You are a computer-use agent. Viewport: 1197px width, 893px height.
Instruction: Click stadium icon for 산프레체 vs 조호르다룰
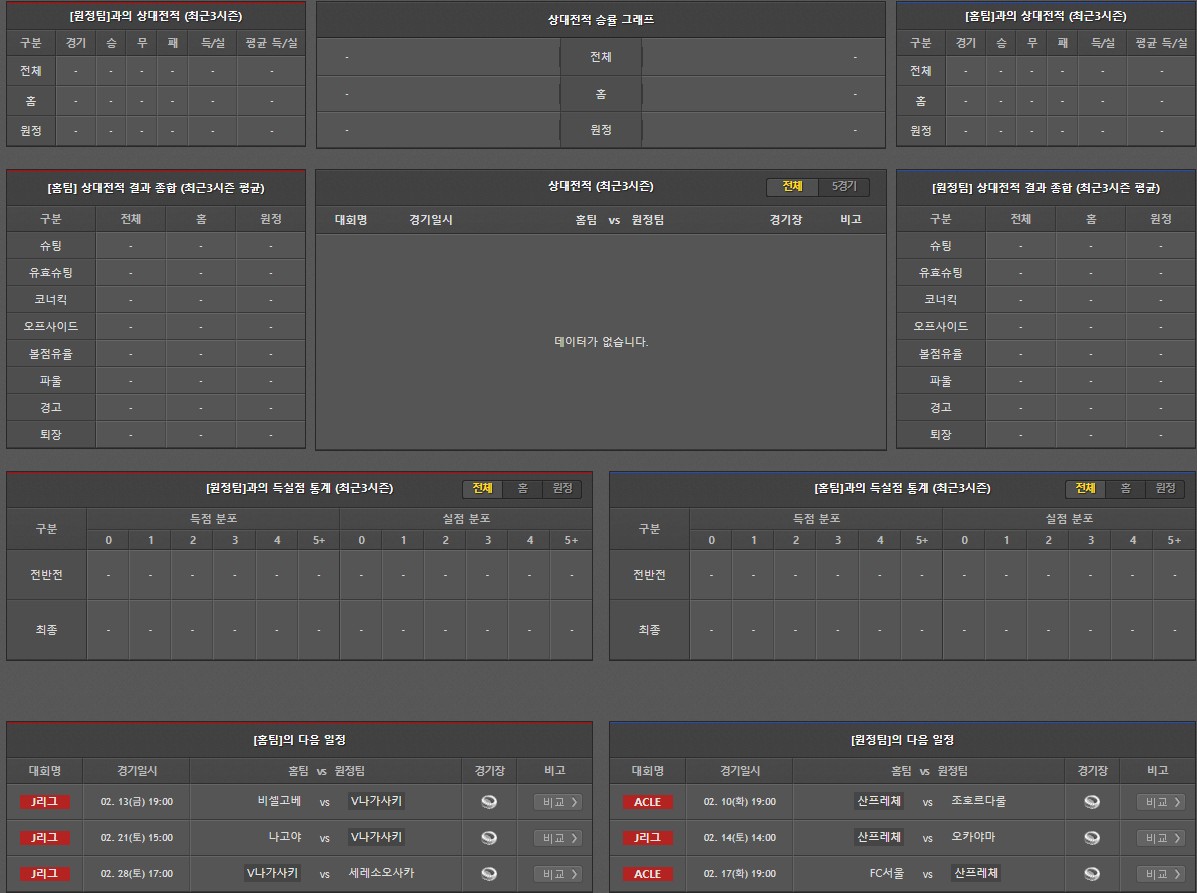pyautogui.click(x=1092, y=802)
